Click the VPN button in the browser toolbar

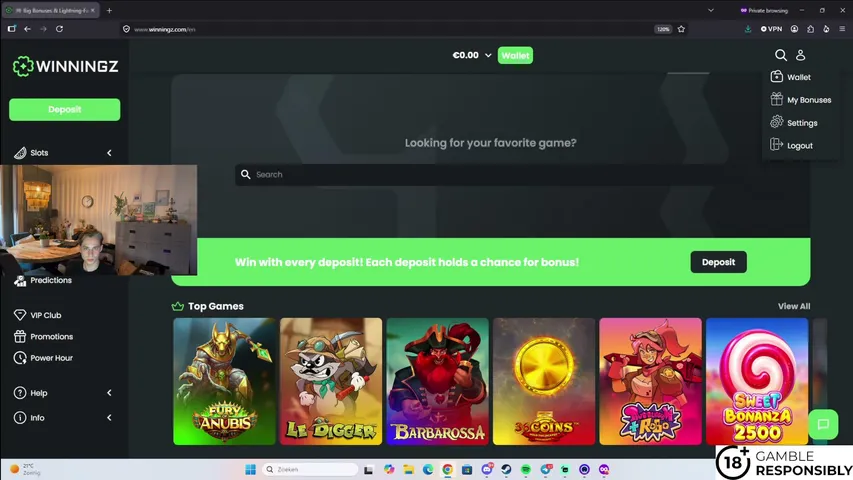pos(771,29)
